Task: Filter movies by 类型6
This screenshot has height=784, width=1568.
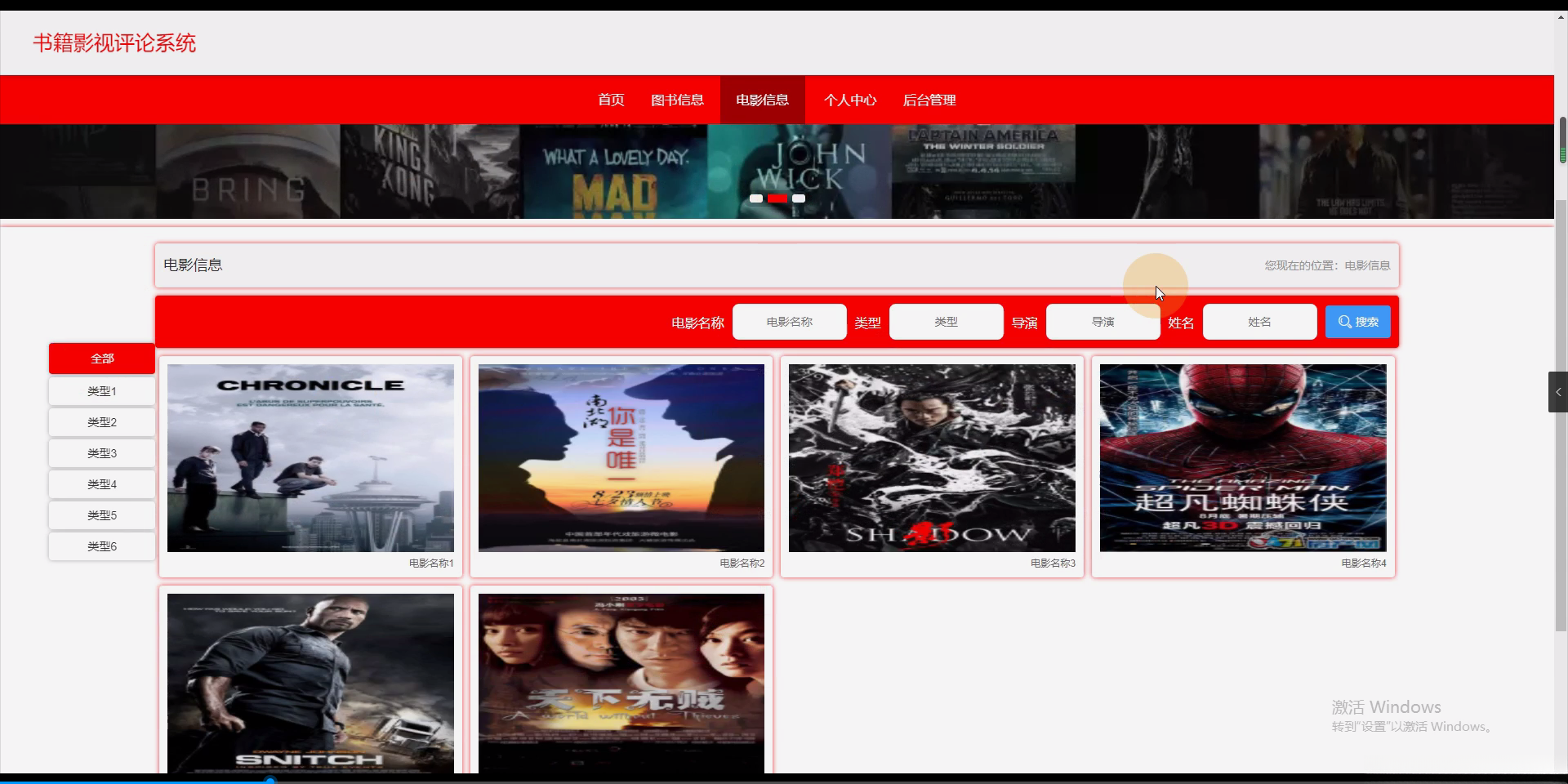Action: [x=102, y=546]
